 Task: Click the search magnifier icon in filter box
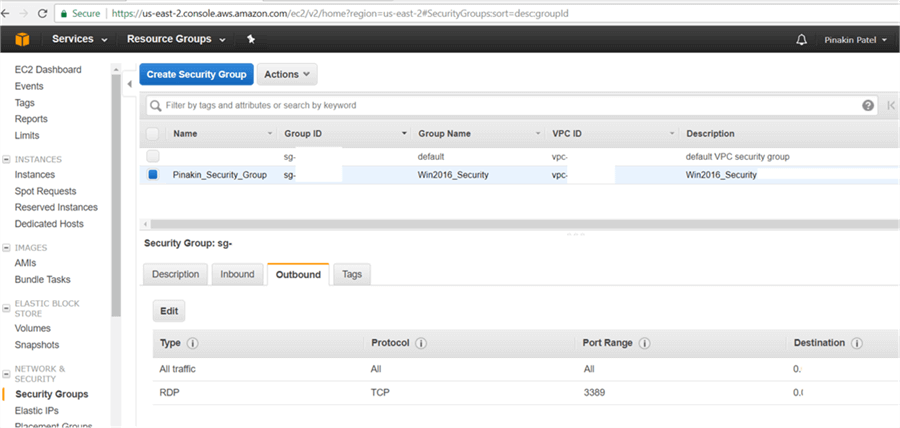[x=156, y=106]
